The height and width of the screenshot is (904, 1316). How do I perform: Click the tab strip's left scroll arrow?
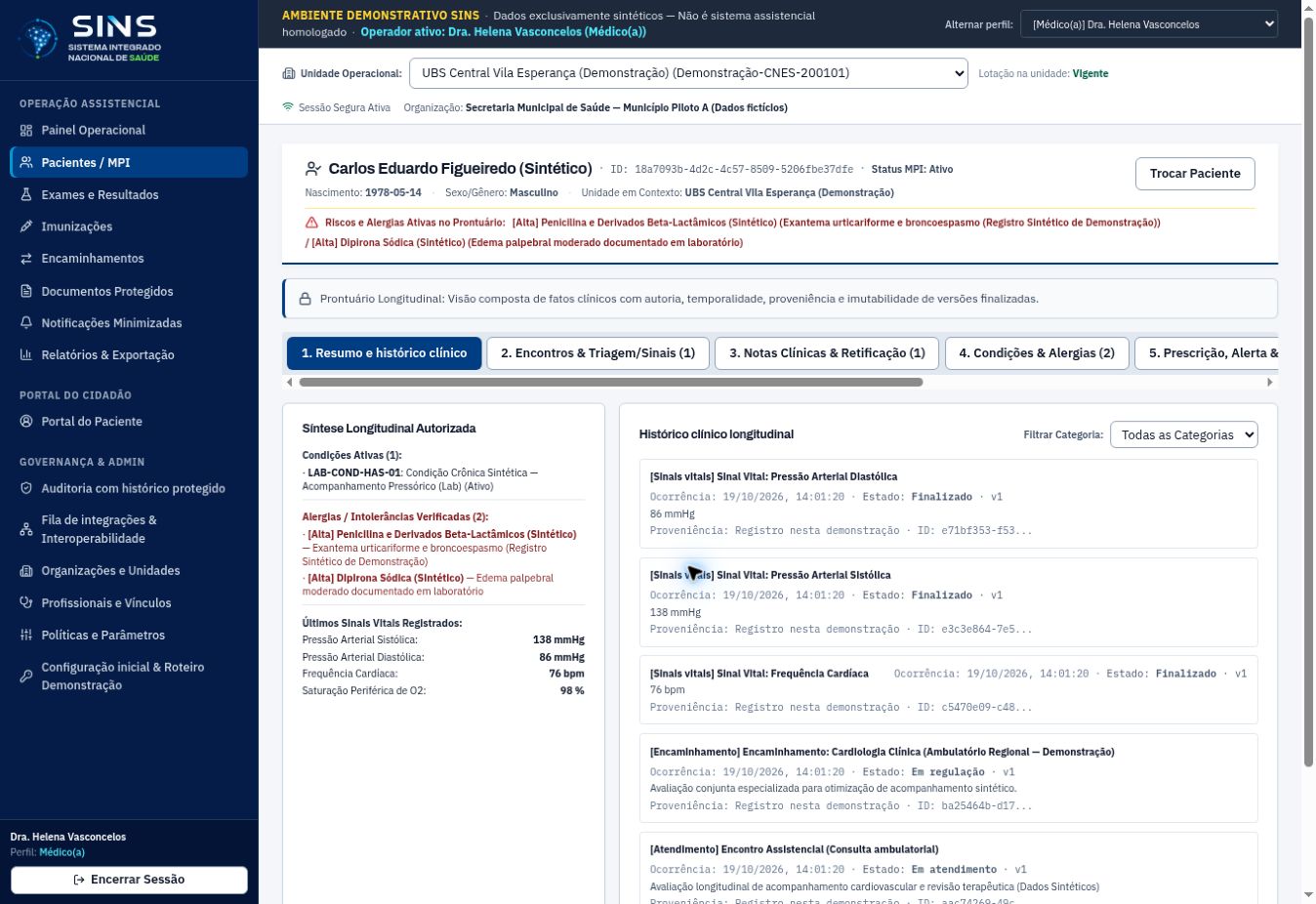[289, 383]
